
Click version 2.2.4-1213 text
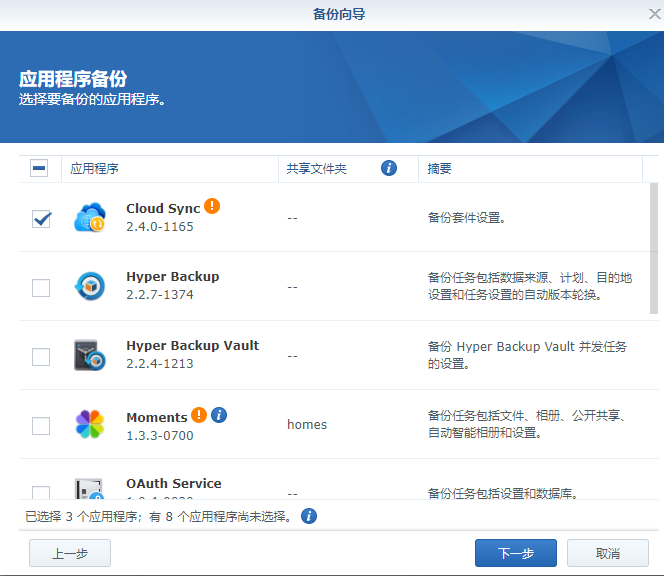coord(160,363)
